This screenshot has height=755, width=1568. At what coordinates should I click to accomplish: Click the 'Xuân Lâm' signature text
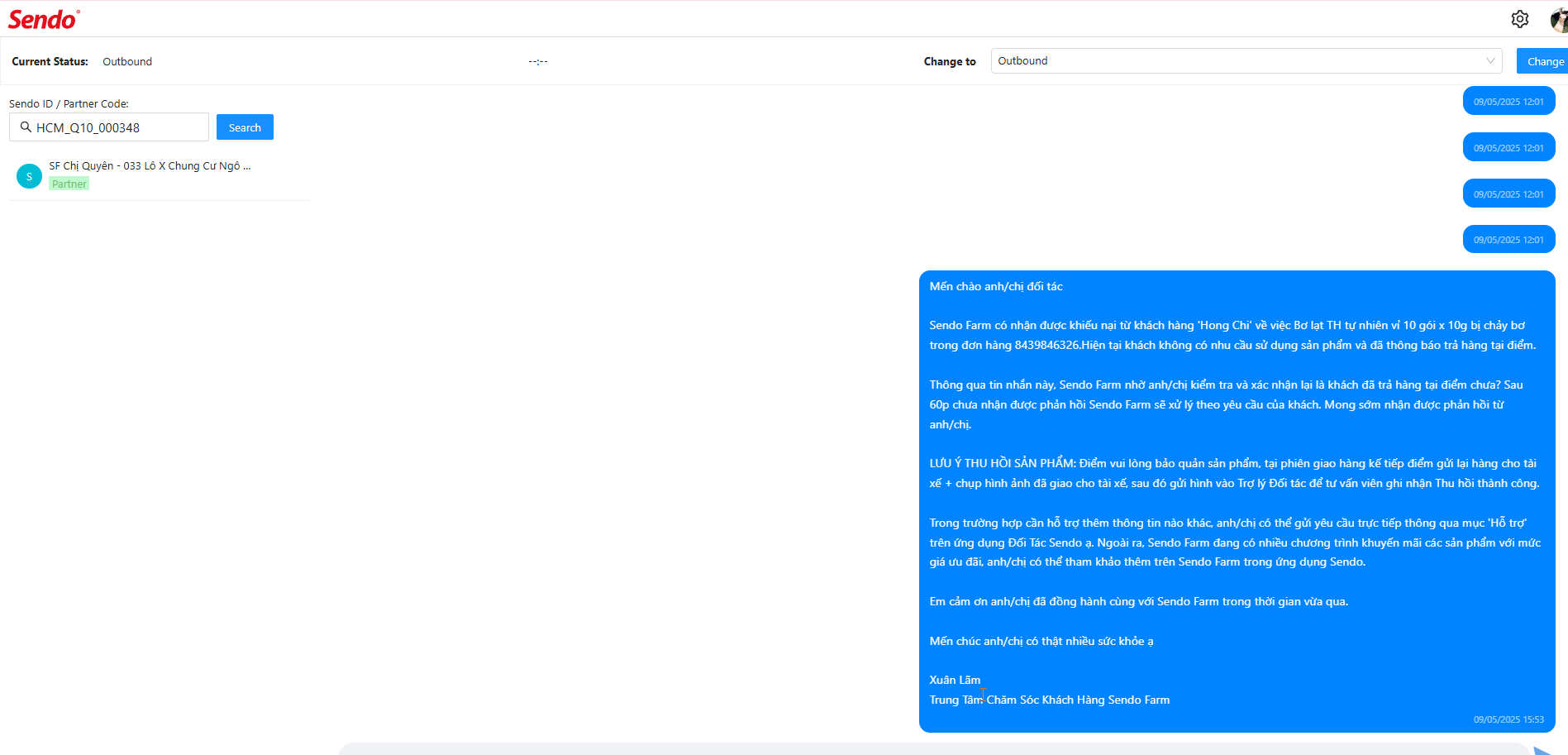tap(955, 680)
